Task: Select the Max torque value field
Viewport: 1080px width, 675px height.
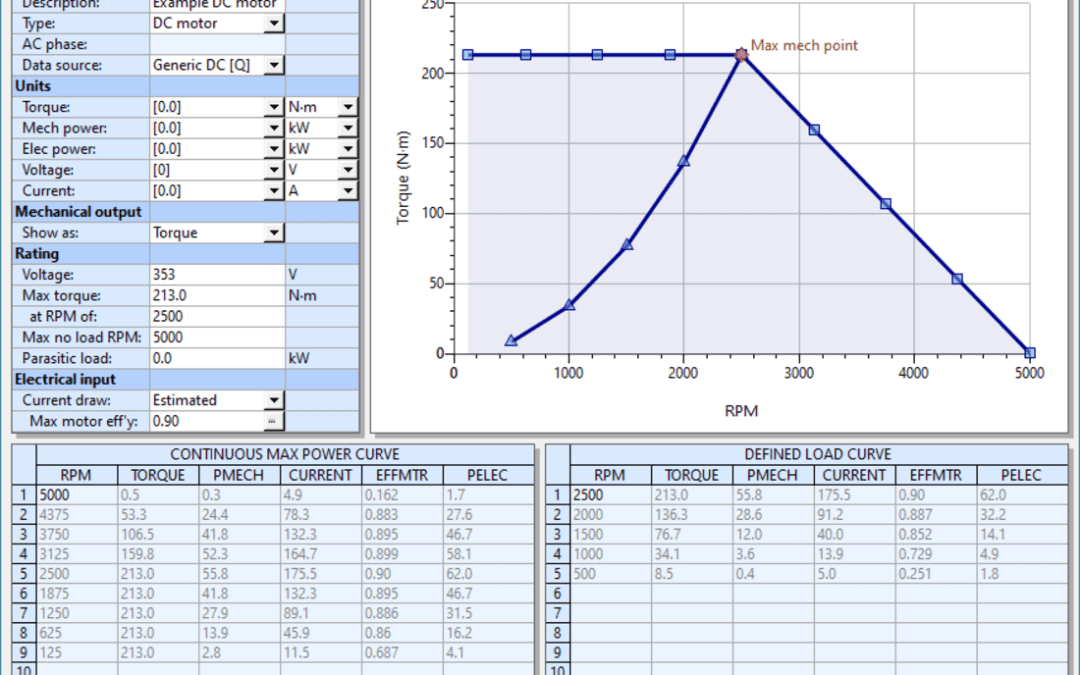Action: [x=216, y=296]
